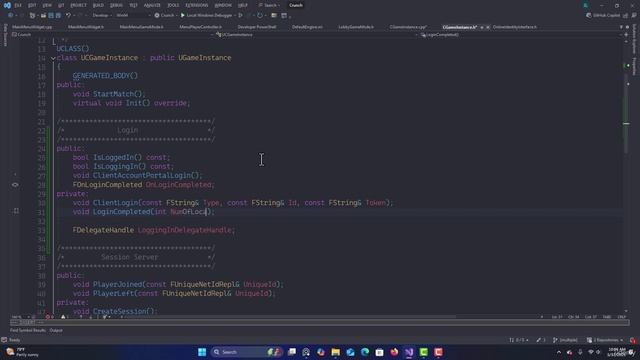The width and height of the screenshot is (640, 360).
Task: Click the bookmark icon in left margin
Action: point(16,211)
